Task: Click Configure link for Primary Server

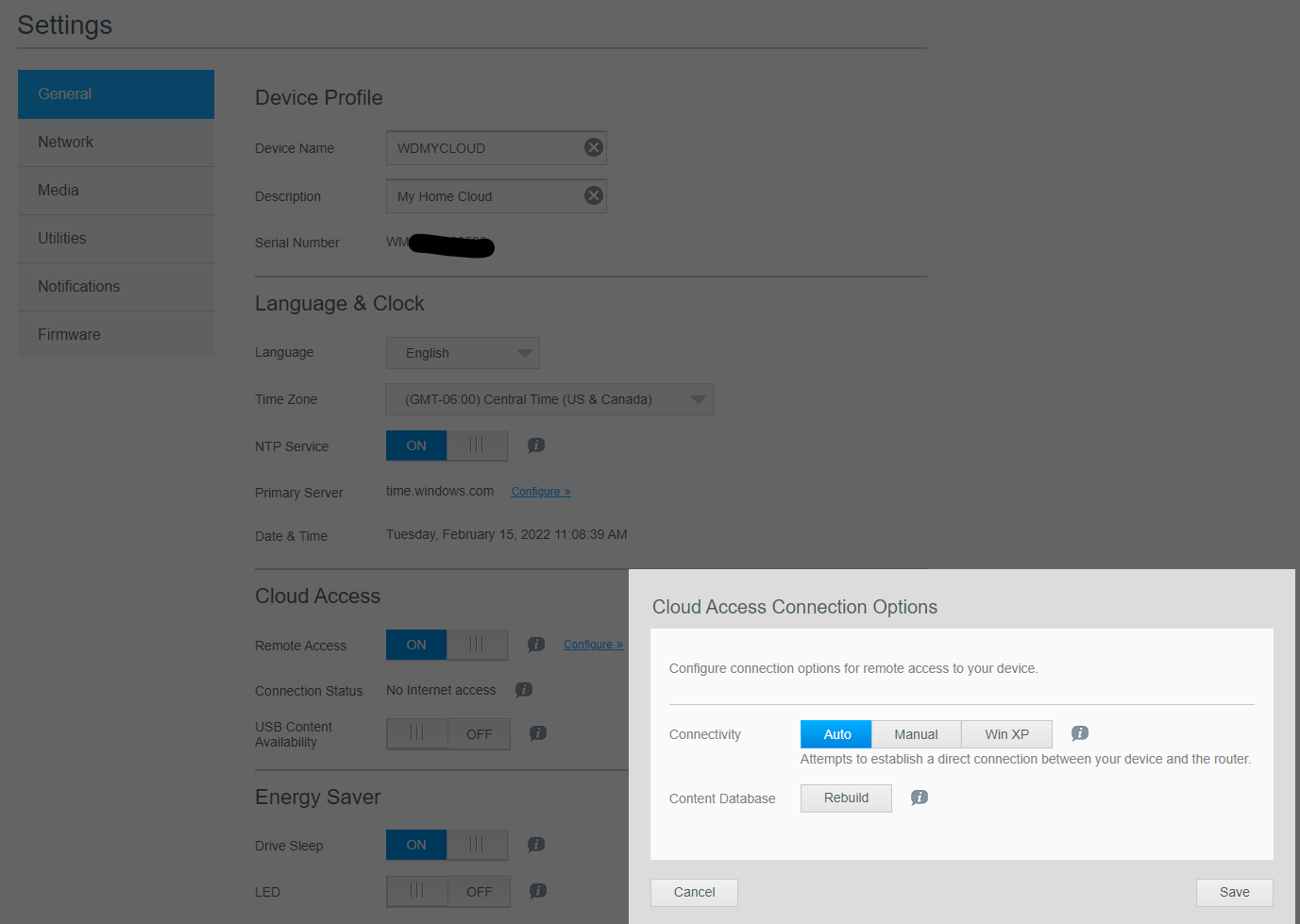Action: (541, 492)
